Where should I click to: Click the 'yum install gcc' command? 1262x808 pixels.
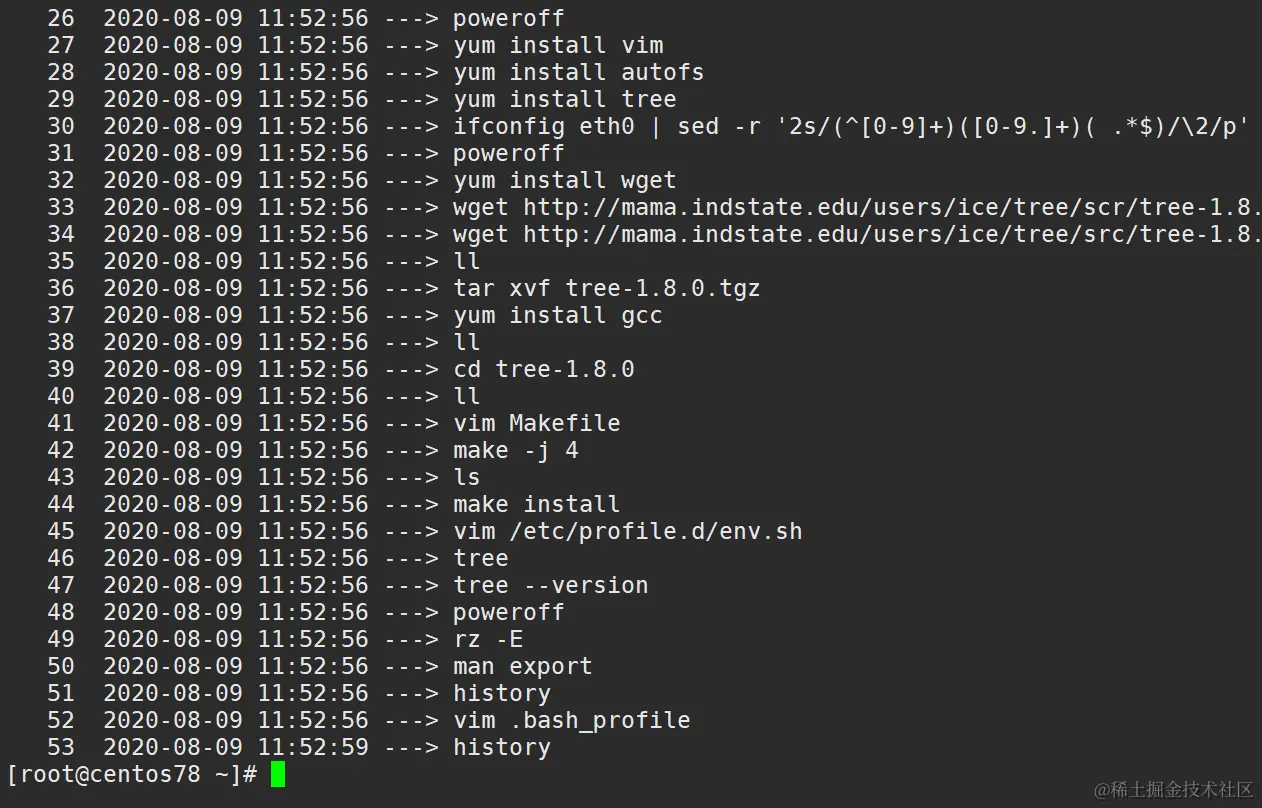[558, 315]
